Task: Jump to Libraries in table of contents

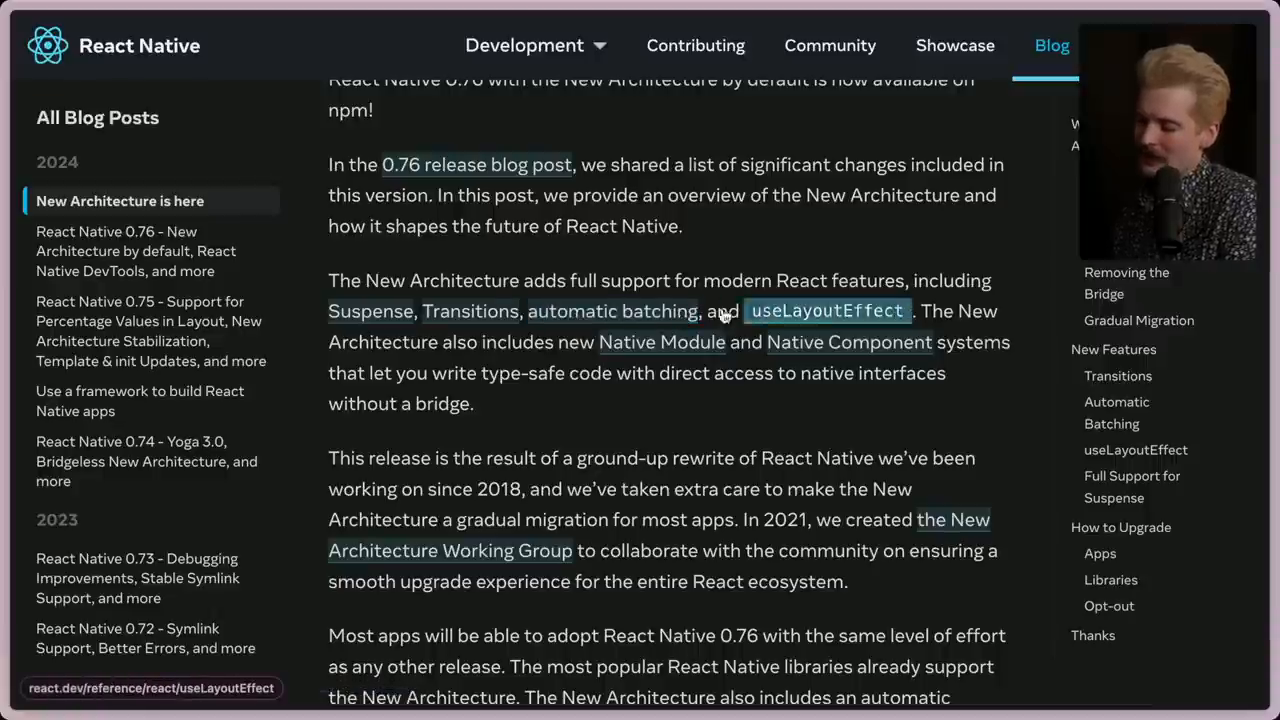Action: click(1111, 580)
